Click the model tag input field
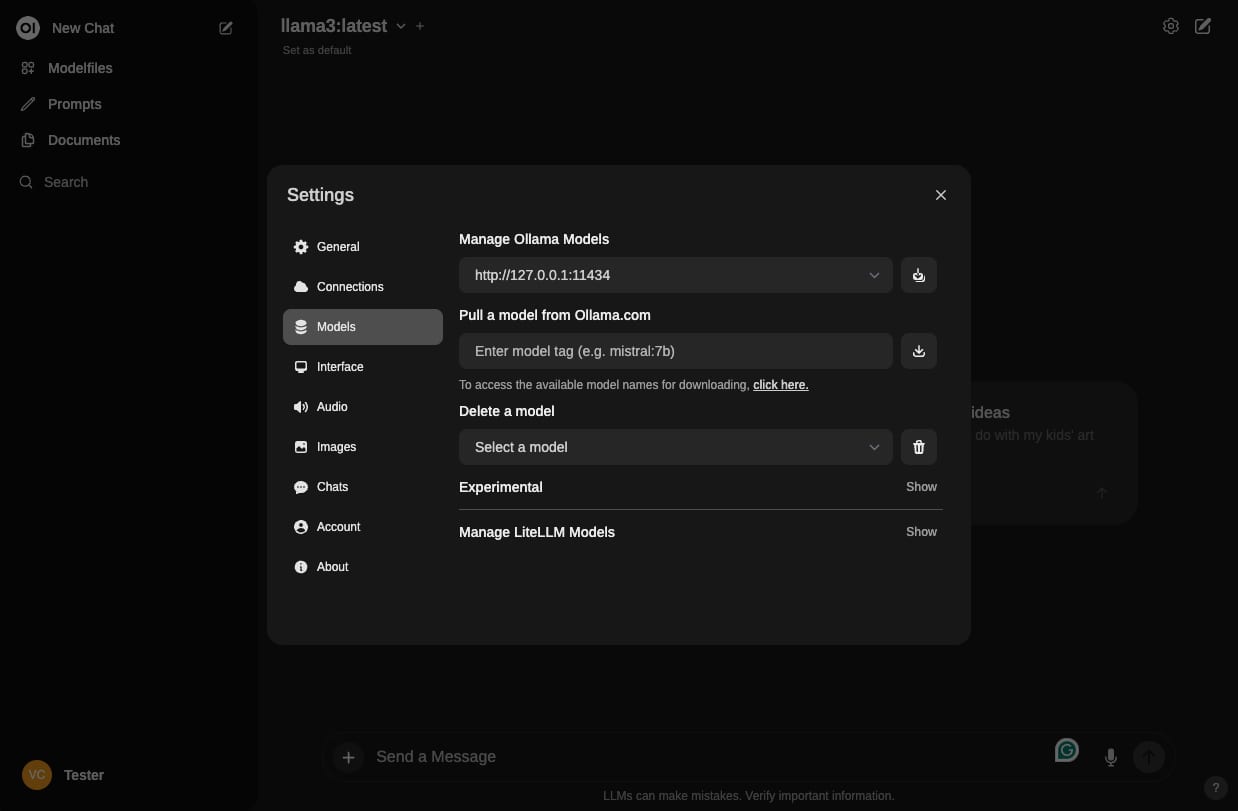 tap(675, 351)
